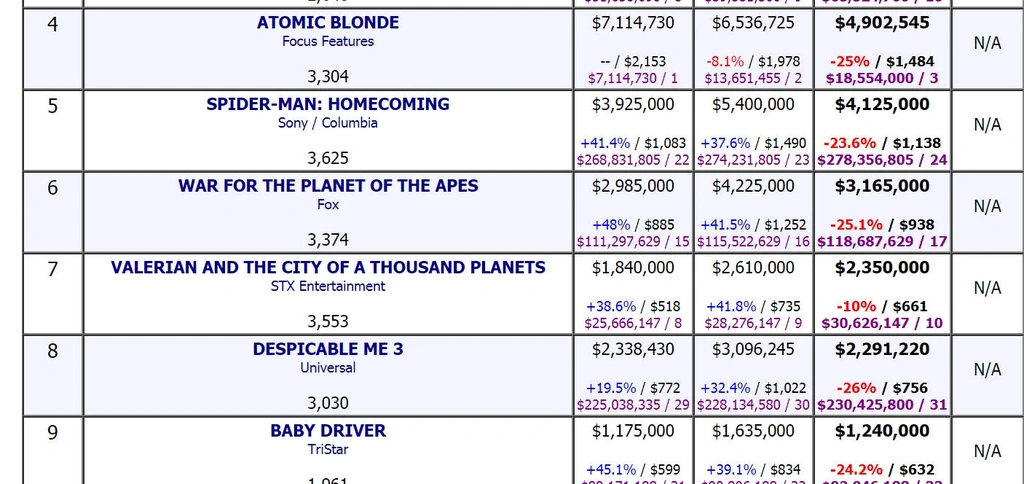Screen dimensions: 1024x484
Task: Select VALERIAN AND THE CITY OF A THOUSAND PLANETS
Action: (x=328, y=268)
